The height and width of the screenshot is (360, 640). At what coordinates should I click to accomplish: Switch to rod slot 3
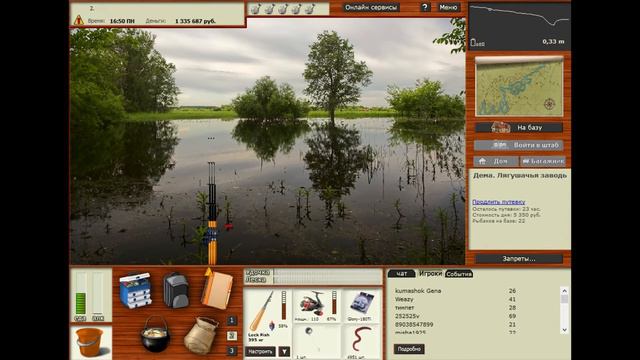[x=231, y=351]
